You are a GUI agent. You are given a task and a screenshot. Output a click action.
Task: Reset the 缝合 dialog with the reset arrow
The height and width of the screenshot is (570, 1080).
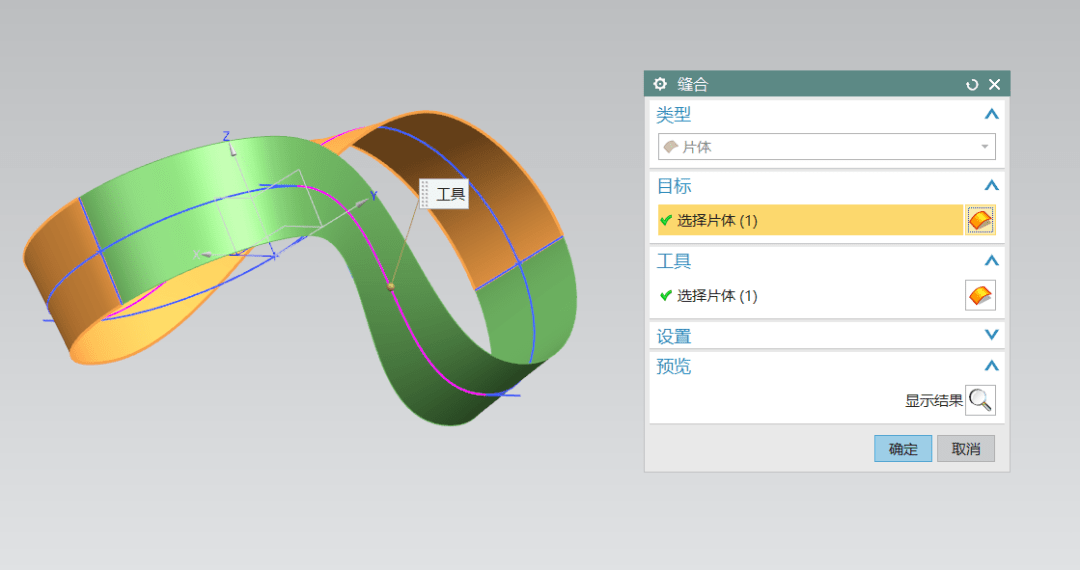972,85
